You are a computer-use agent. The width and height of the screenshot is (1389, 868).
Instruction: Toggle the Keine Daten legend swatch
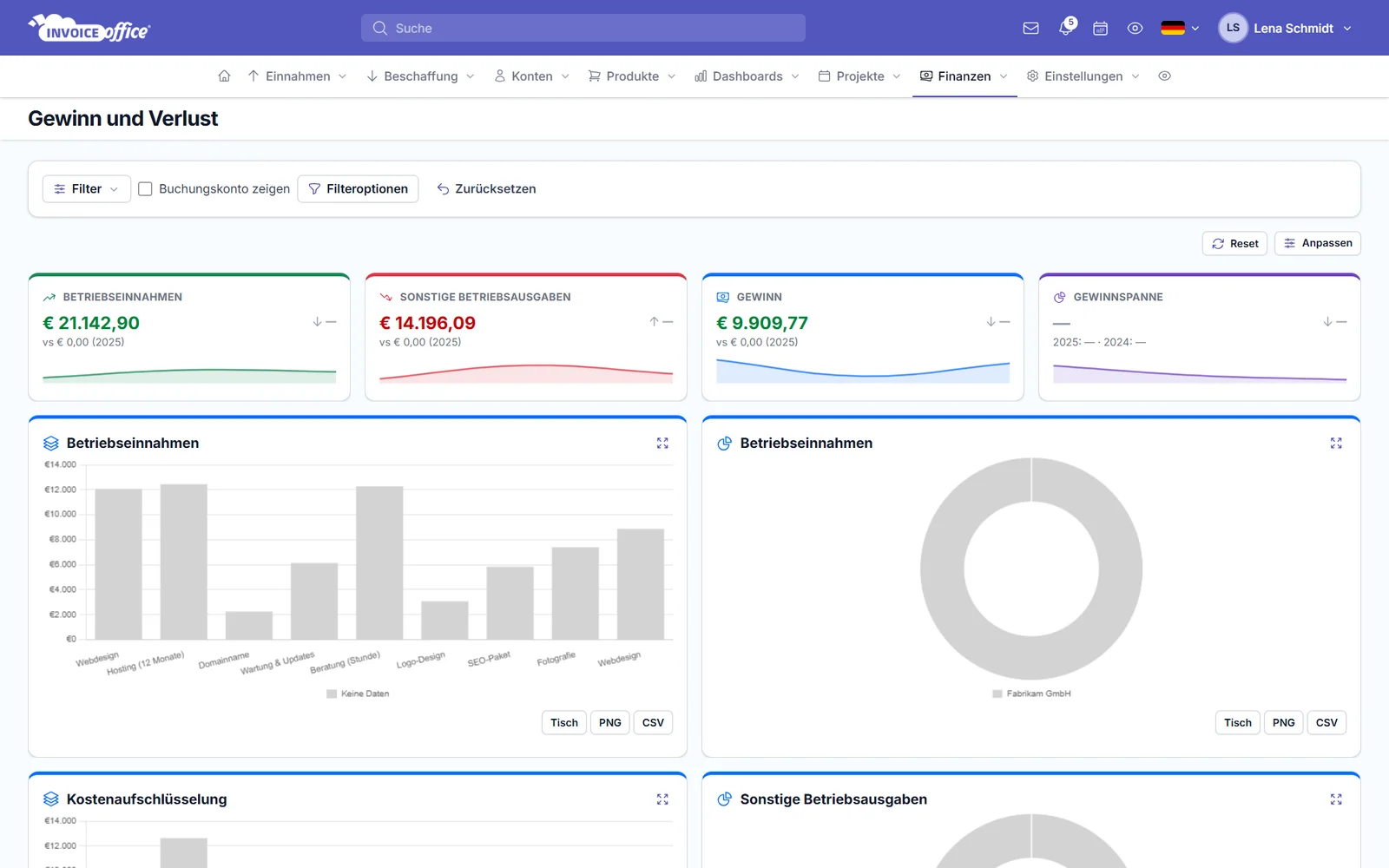click(x=332, y=694)
